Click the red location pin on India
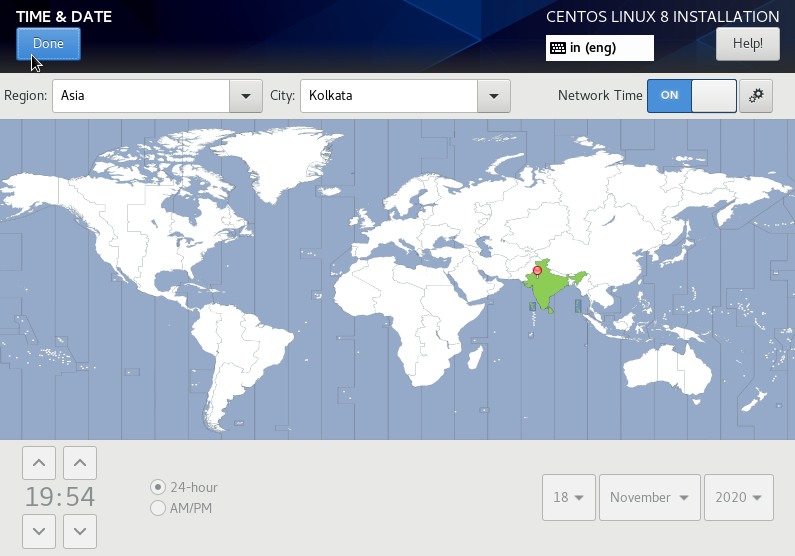Screen dimensions: 795x556 pyautogui.click(x=537, y=271)
